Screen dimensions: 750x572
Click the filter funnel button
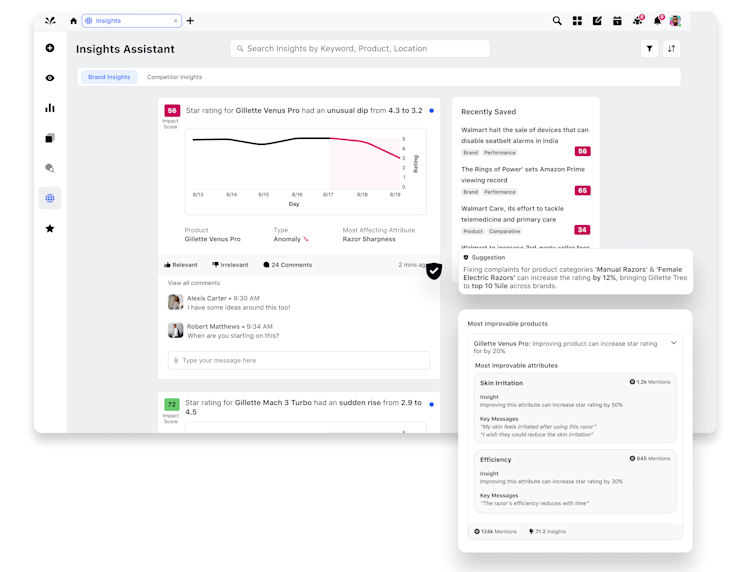click(650, 48)
